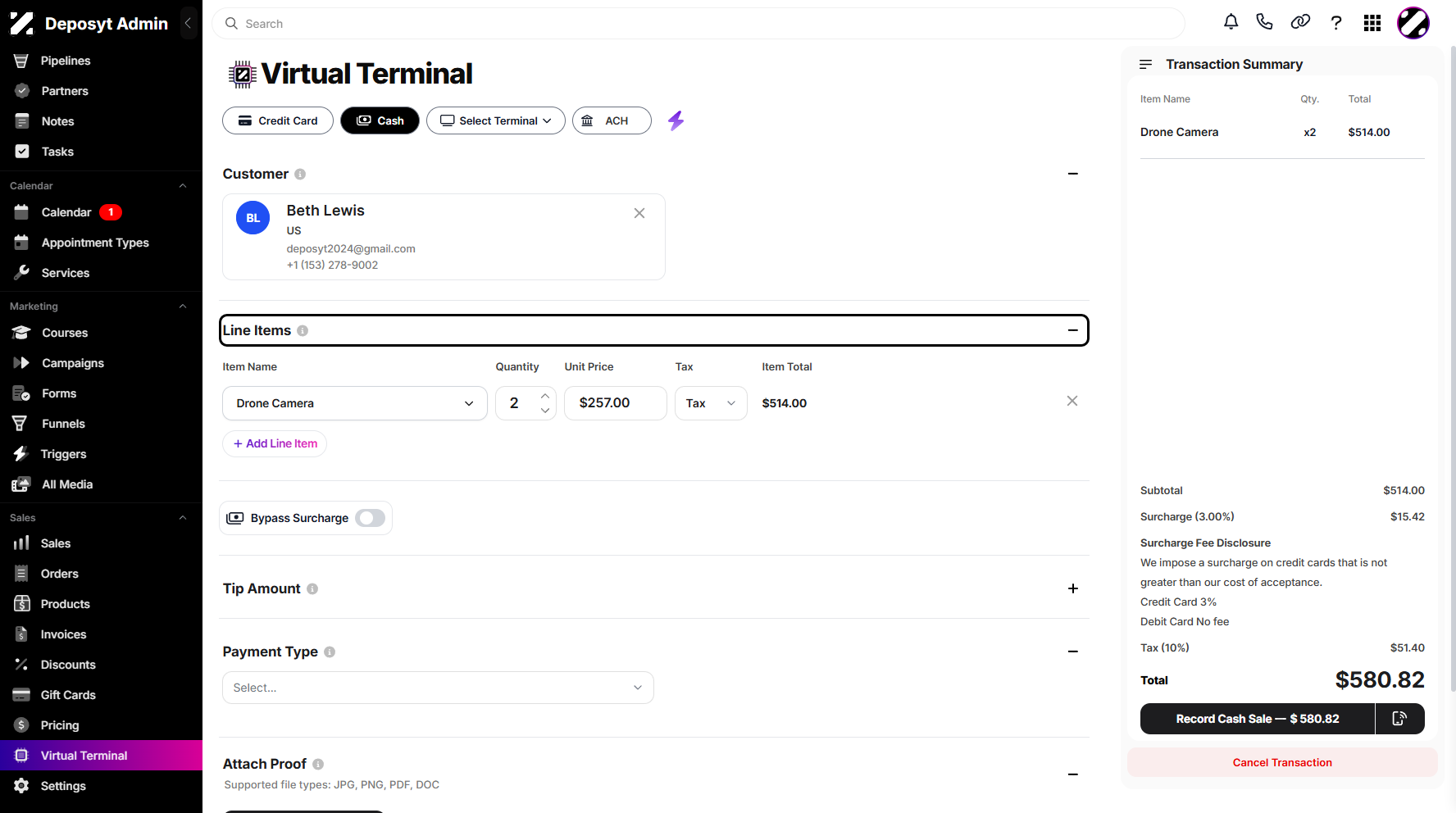Remove customer Beth Lewis with the X
This screenshot has width=1456, height=813.
(639, 213)
